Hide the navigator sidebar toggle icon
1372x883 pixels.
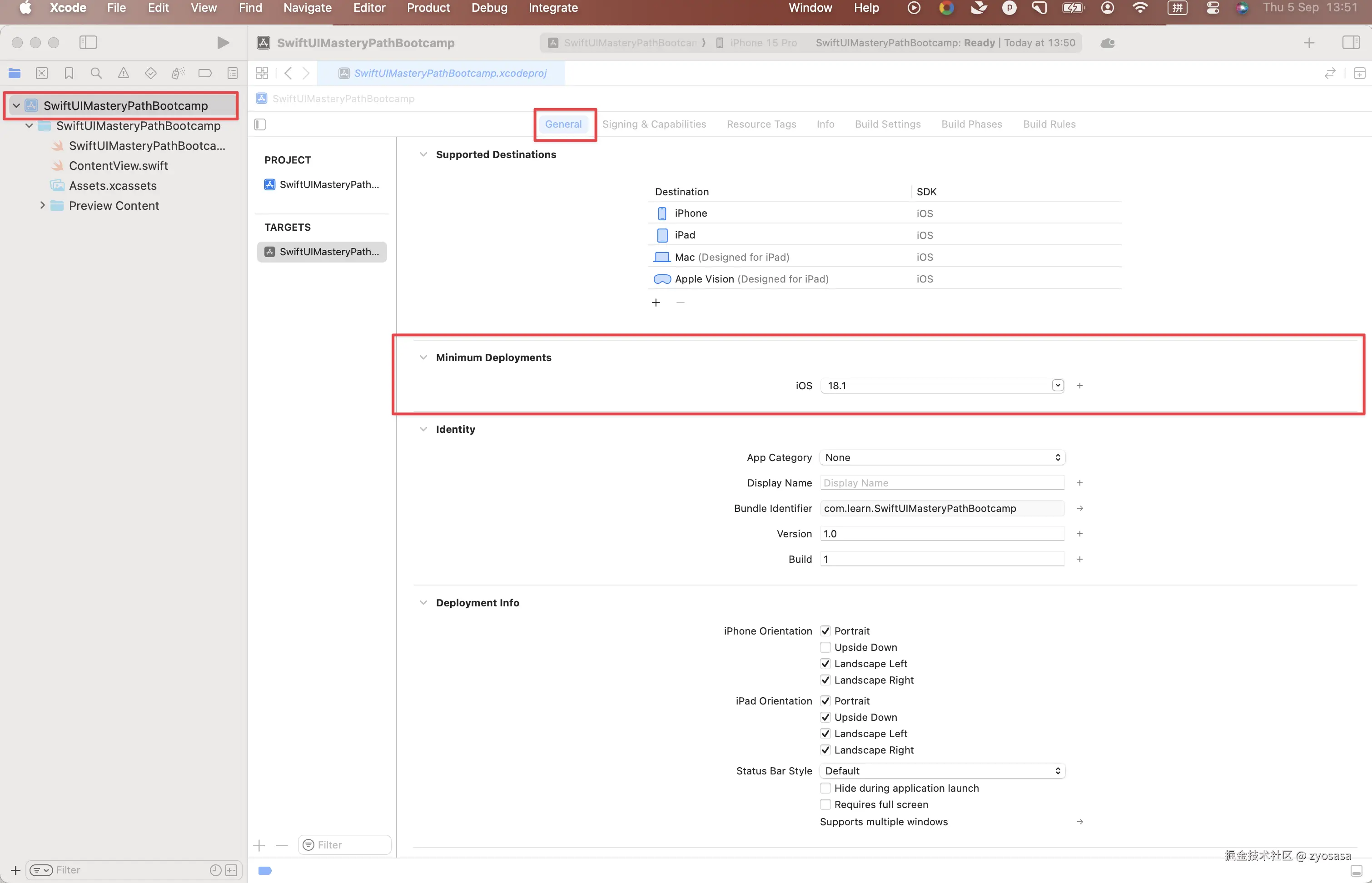(x=88, y=42)
